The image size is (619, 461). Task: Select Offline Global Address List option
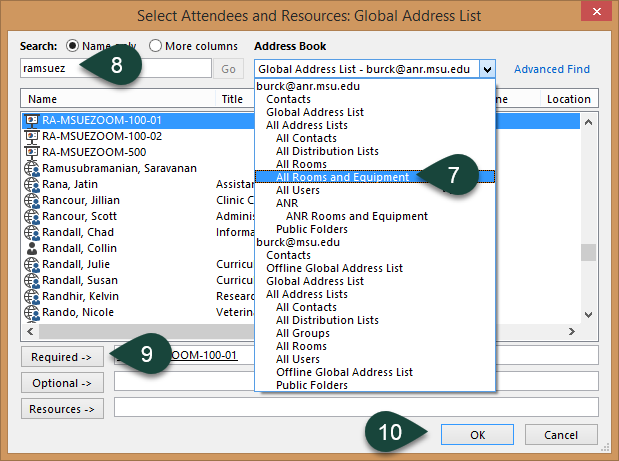[334, 268]
